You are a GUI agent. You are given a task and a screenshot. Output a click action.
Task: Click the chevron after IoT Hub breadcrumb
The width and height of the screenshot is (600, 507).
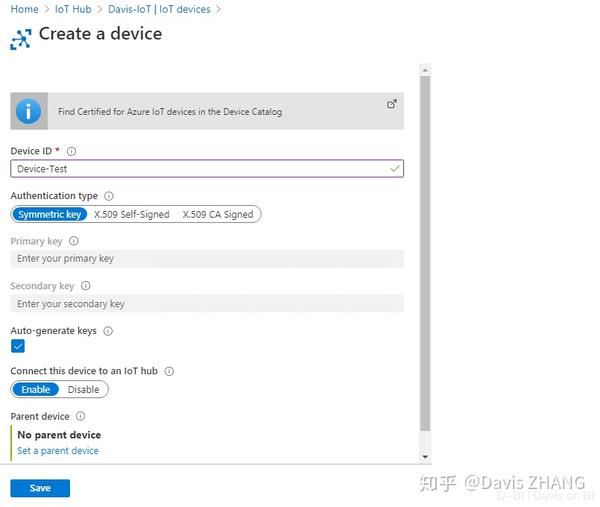[x=100, y=9]
